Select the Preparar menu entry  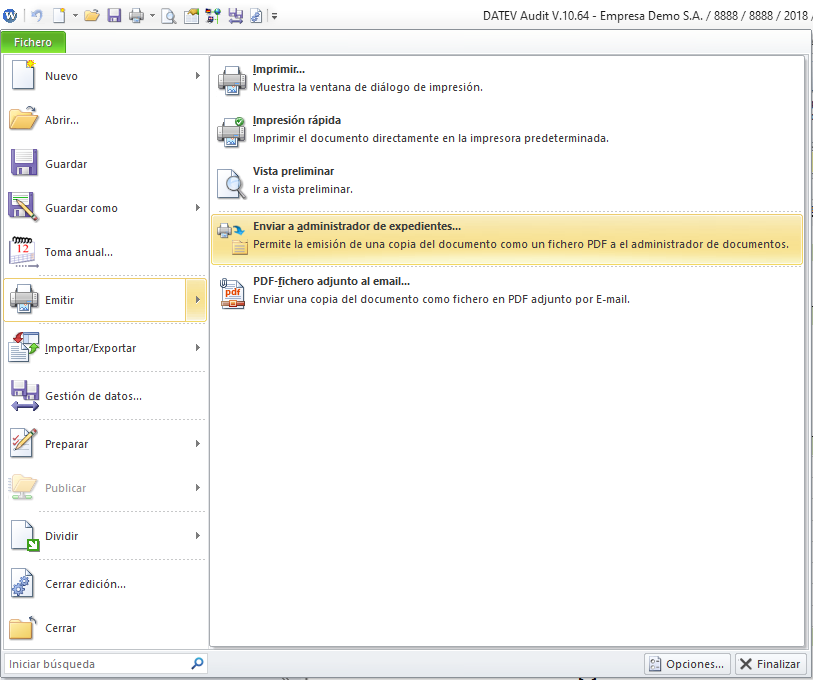[x=105, y=444]
